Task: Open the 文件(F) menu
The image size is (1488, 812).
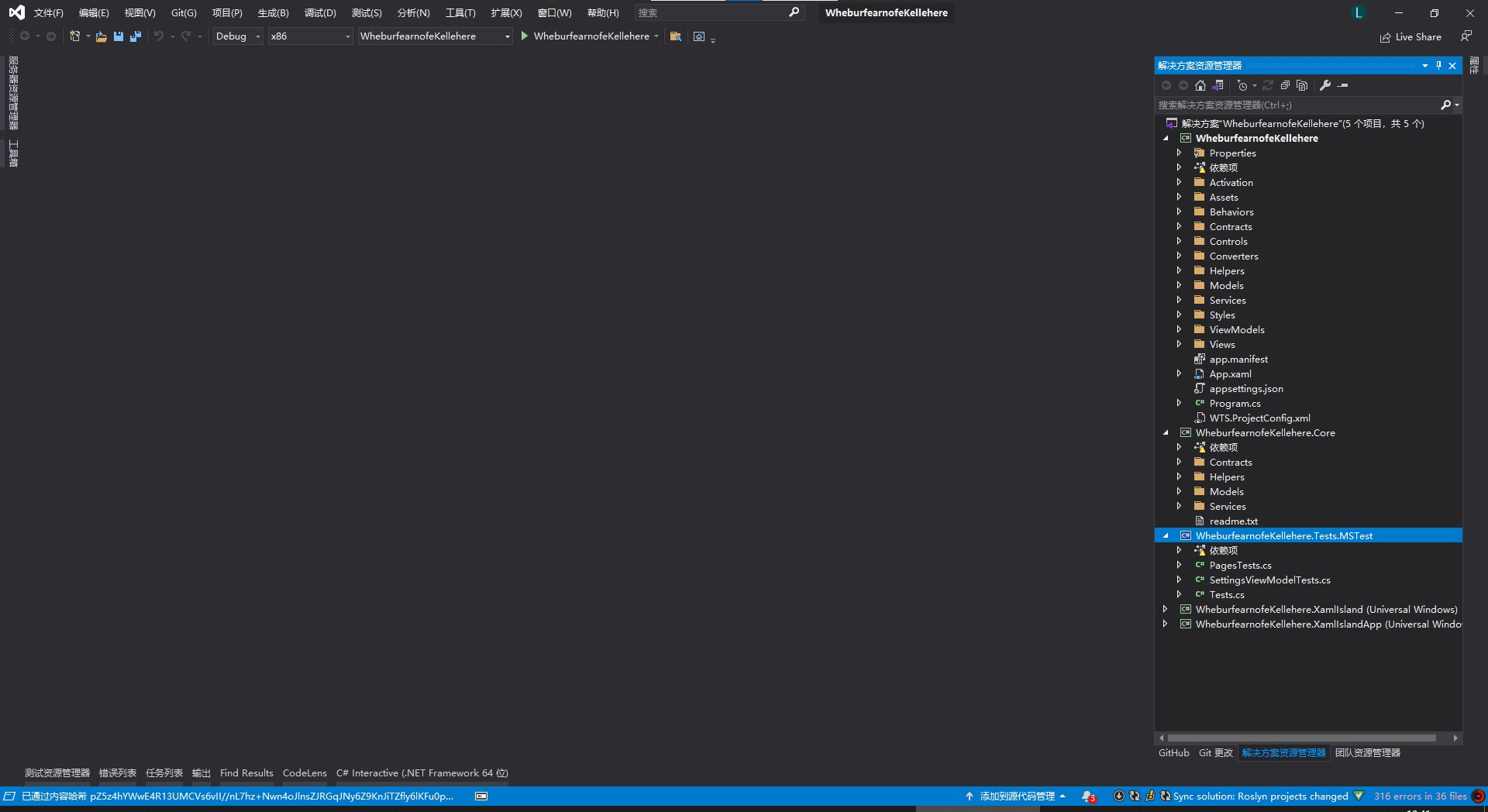Action: (48, 13)
